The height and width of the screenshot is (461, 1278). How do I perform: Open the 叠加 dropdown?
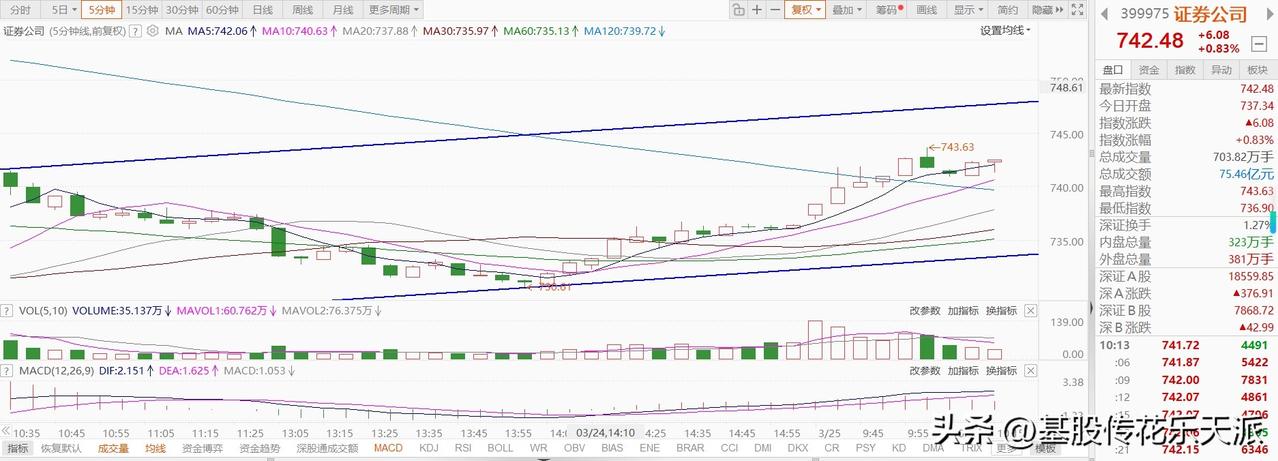pyautogui.click(x=846, y=10)
